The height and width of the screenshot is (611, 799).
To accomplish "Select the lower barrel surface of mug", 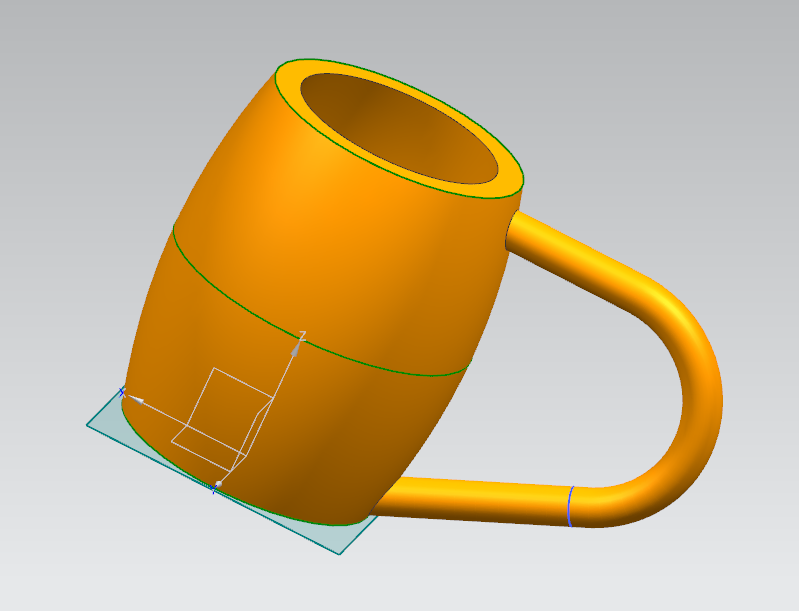I will tap(380, 430).
